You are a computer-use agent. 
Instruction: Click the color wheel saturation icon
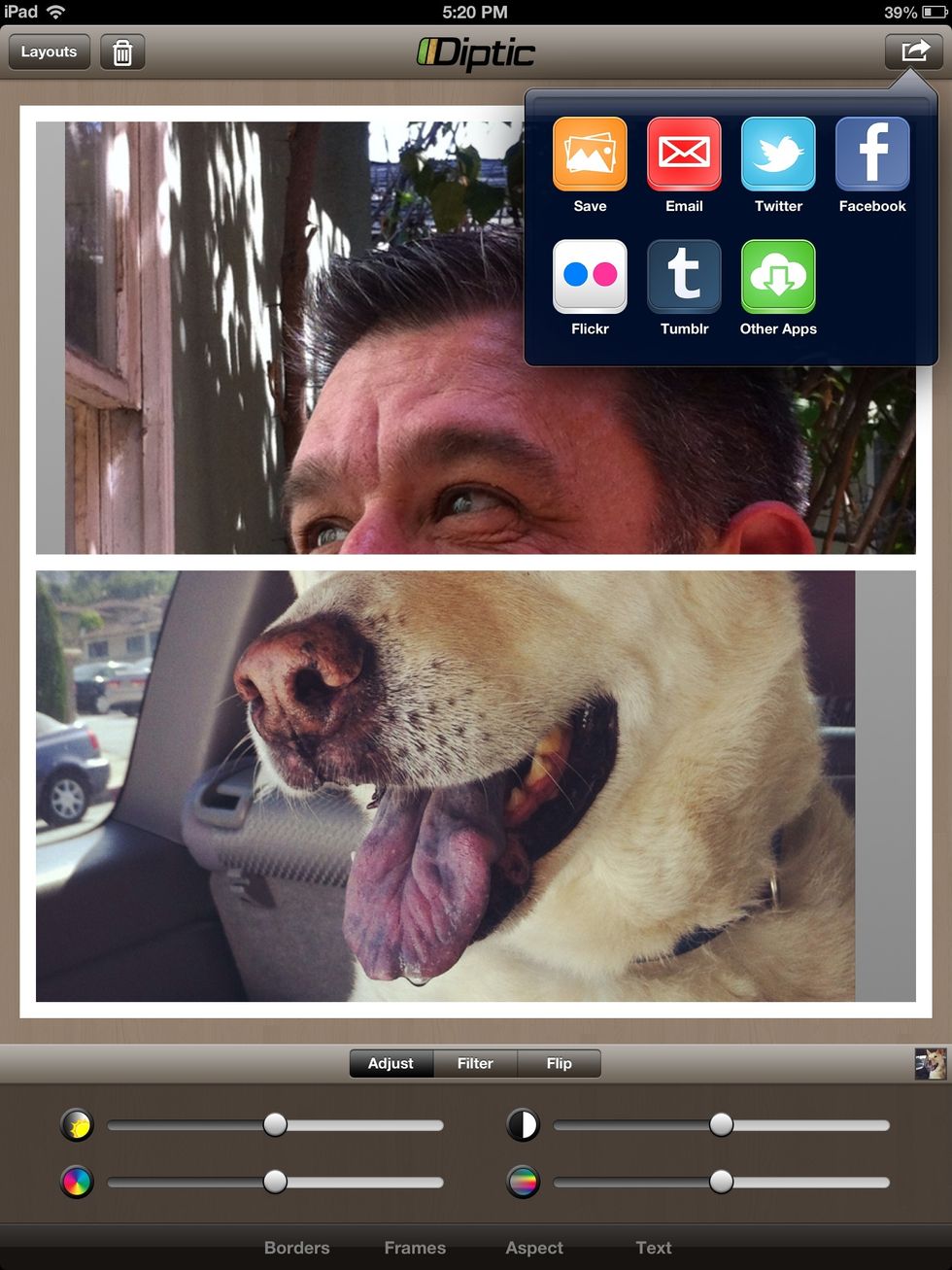tap(77, 1182)
